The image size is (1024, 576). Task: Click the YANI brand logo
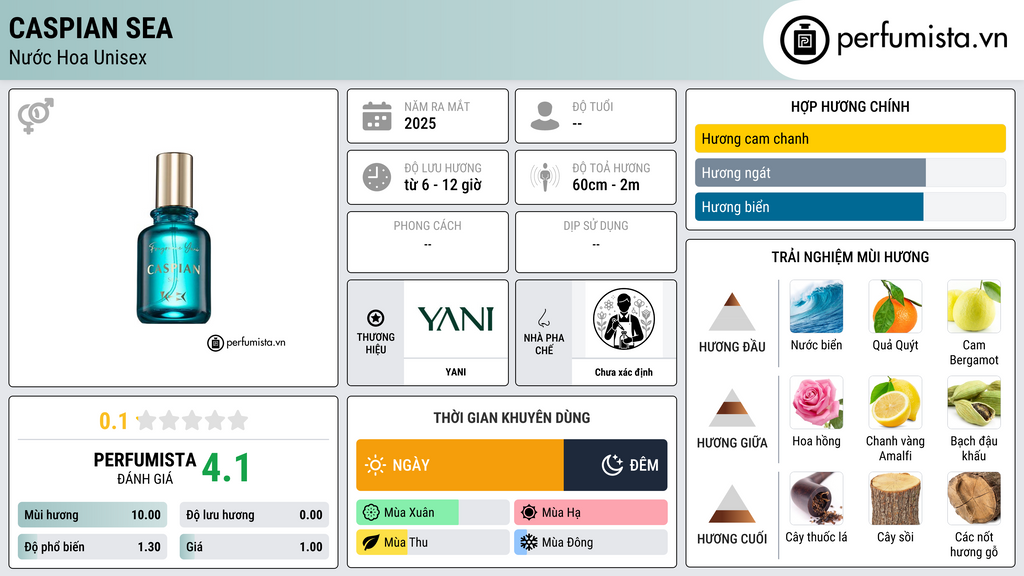click(456, 319)
